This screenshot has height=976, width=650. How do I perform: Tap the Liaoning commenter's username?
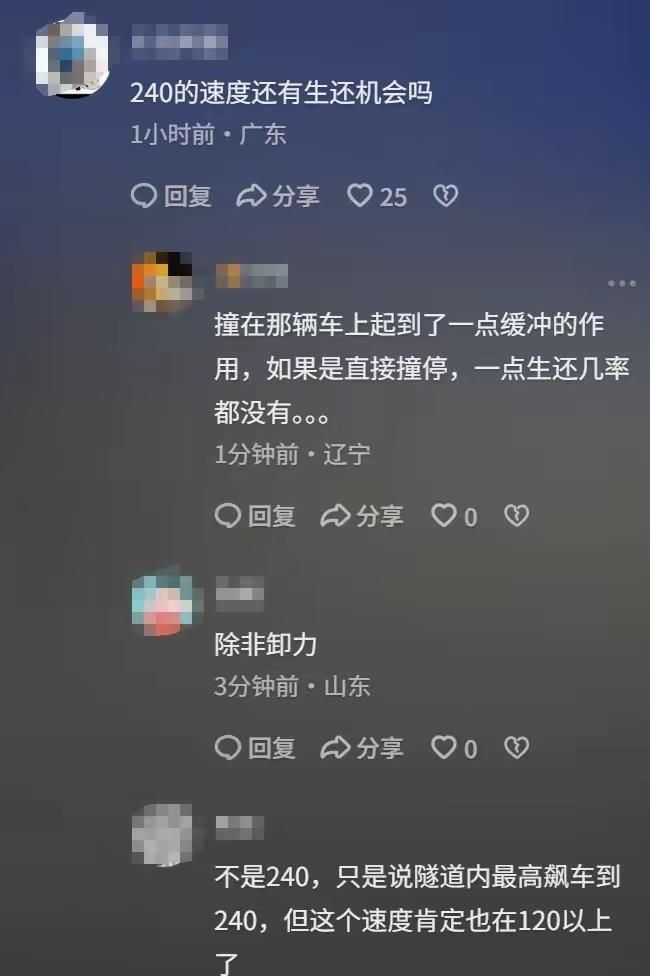(252, 276)
